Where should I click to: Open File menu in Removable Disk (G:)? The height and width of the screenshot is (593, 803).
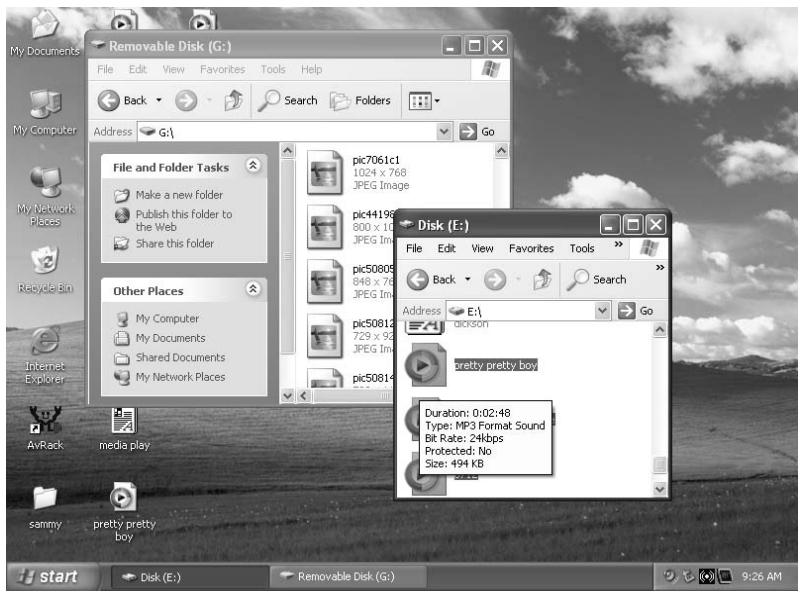pos(105,69)
